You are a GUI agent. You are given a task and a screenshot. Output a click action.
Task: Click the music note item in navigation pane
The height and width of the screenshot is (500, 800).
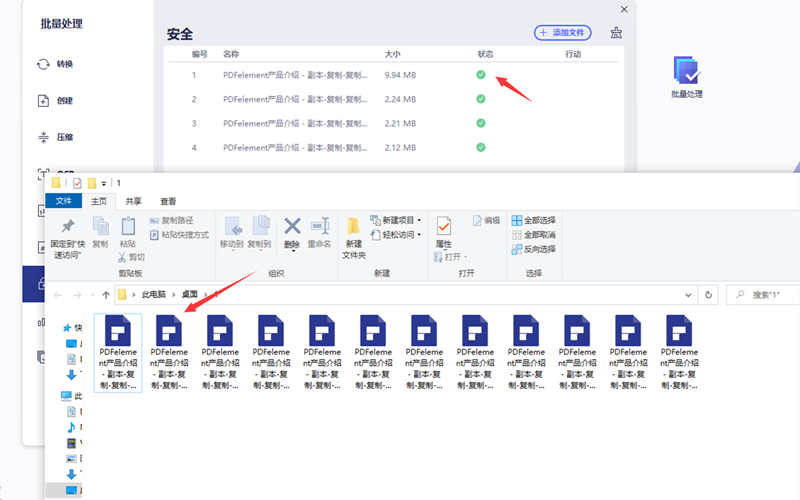[x=71, y=427]
